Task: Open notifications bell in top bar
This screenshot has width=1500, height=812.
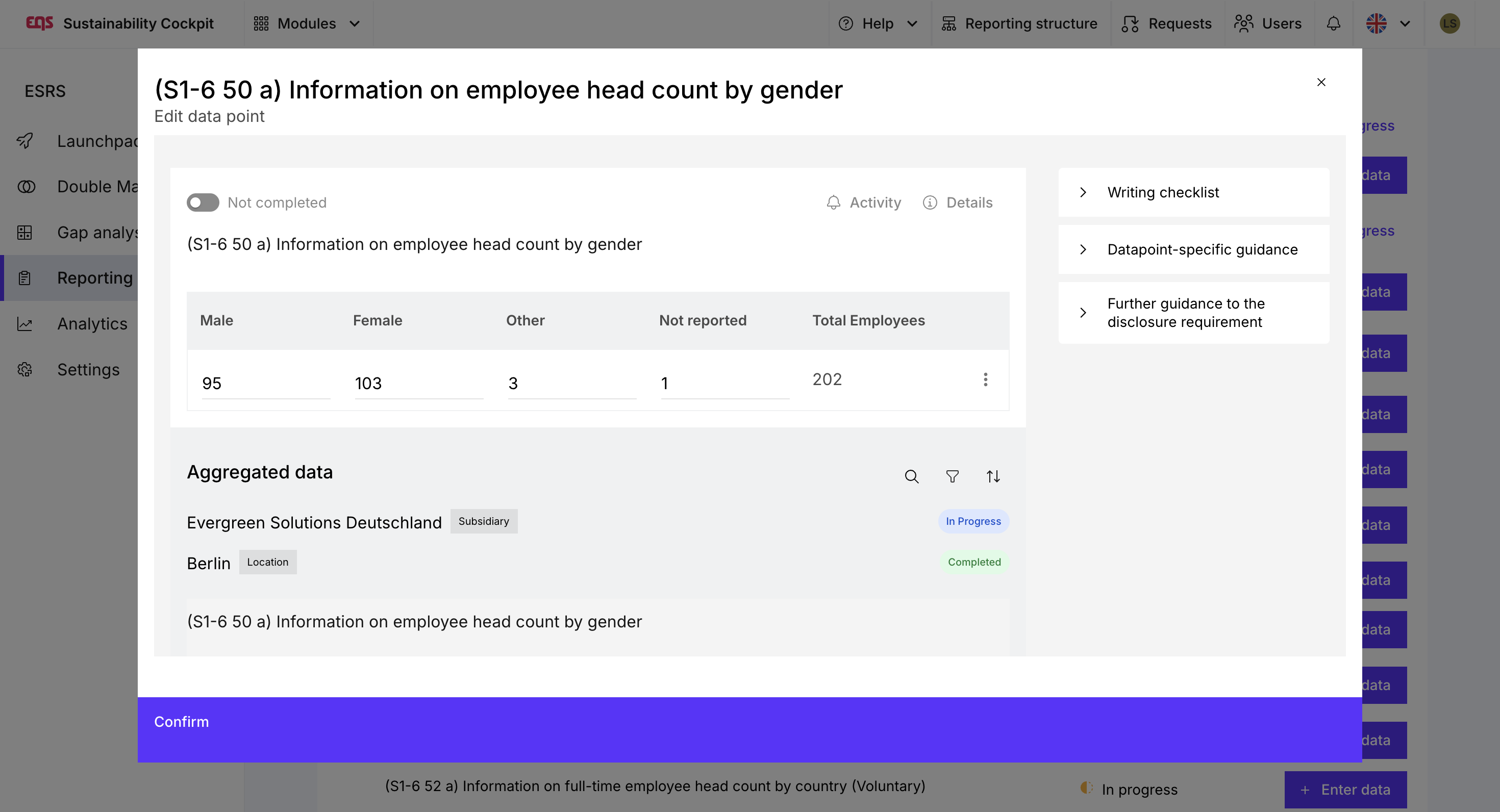Action: pos(1334,24)
